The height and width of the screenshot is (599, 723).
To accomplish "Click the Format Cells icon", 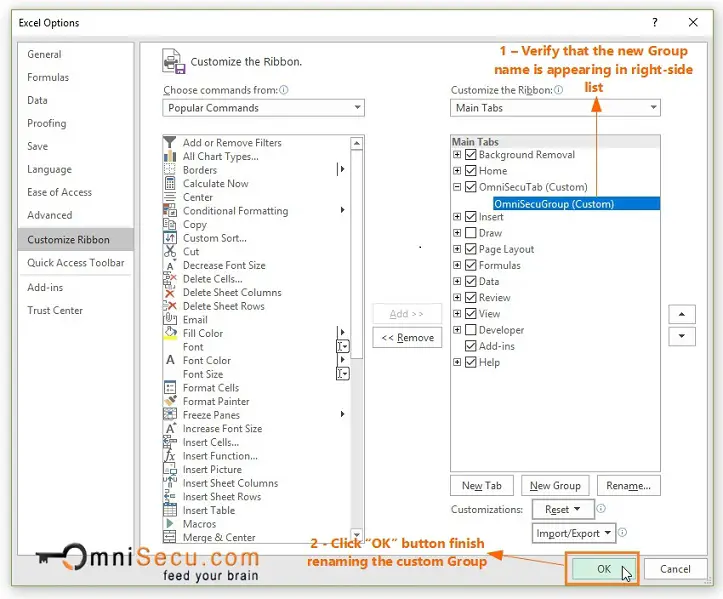I will (x=170, y=387).
